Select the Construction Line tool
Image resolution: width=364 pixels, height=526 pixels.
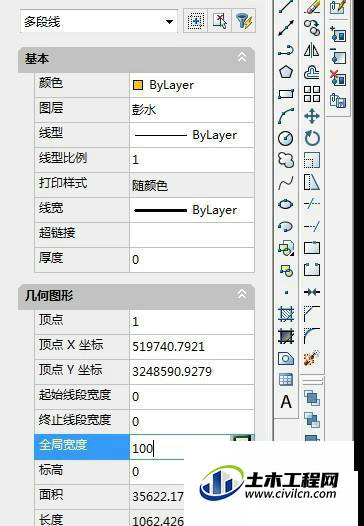(x=285, y=28)
